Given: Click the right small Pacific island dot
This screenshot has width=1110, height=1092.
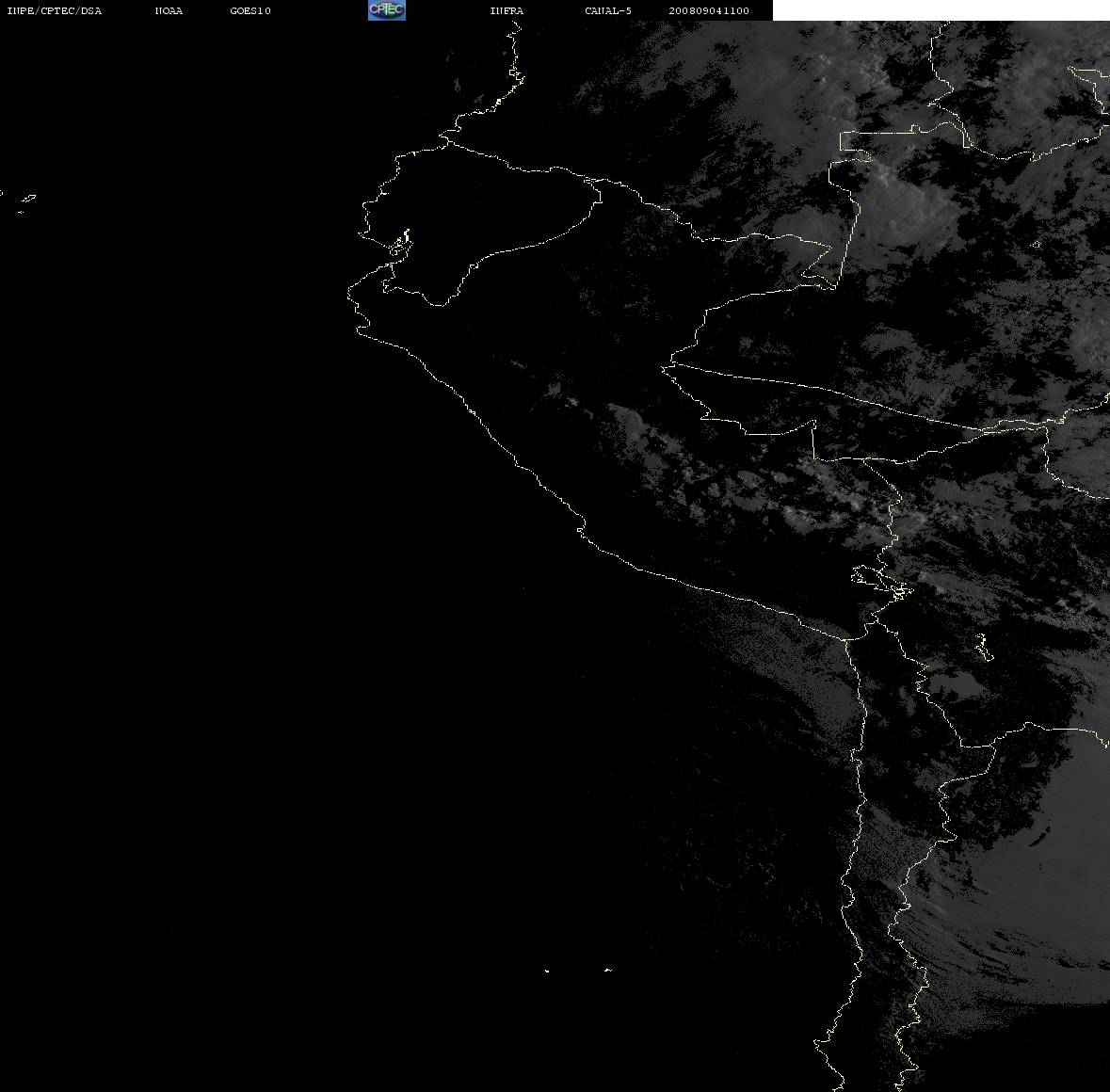Looking at the screenshot, I should click(x=608, y=970).
